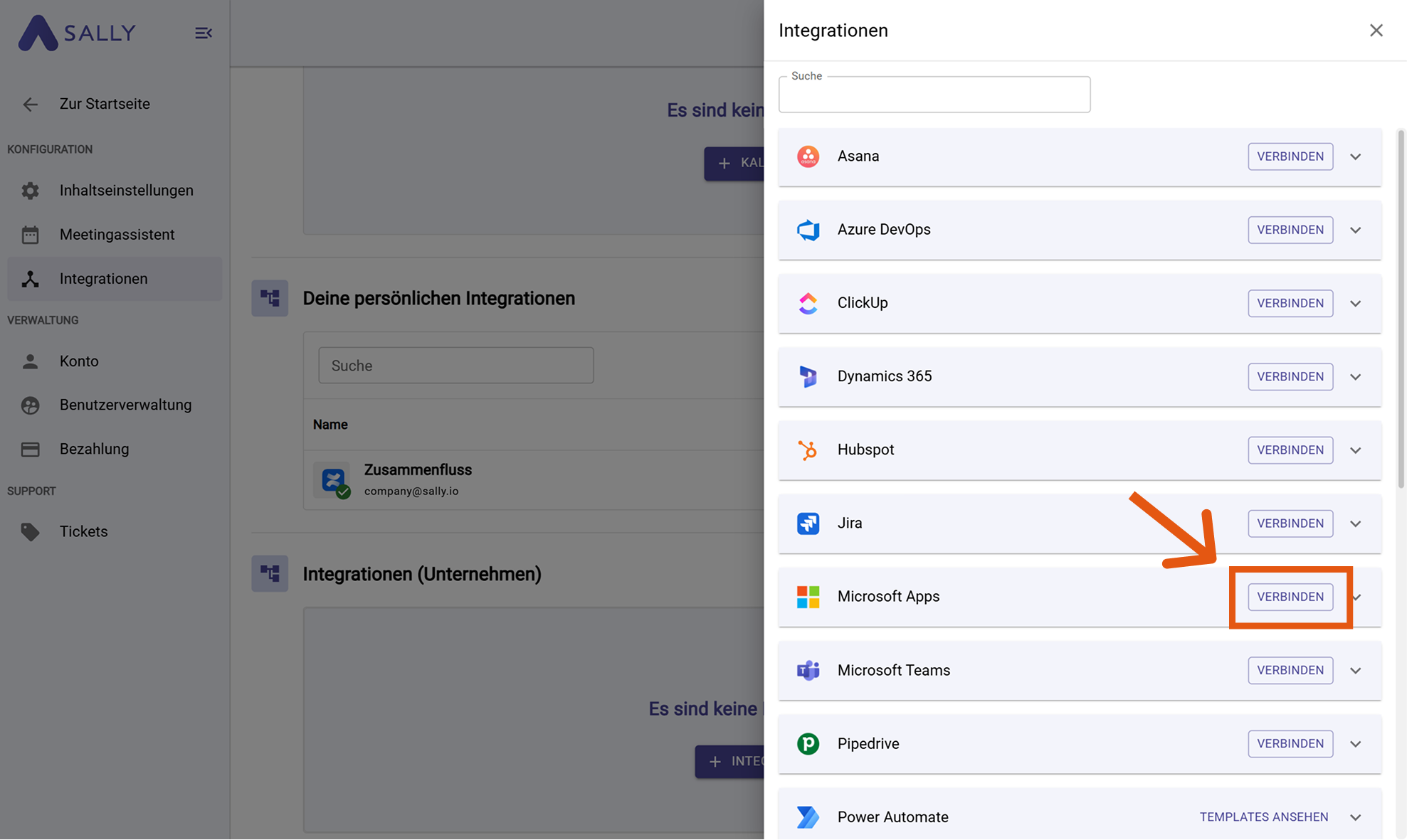Expand the ClickUp row chevron
This screenshot has height=840, width=1407.
click(x=1356, y=303)
